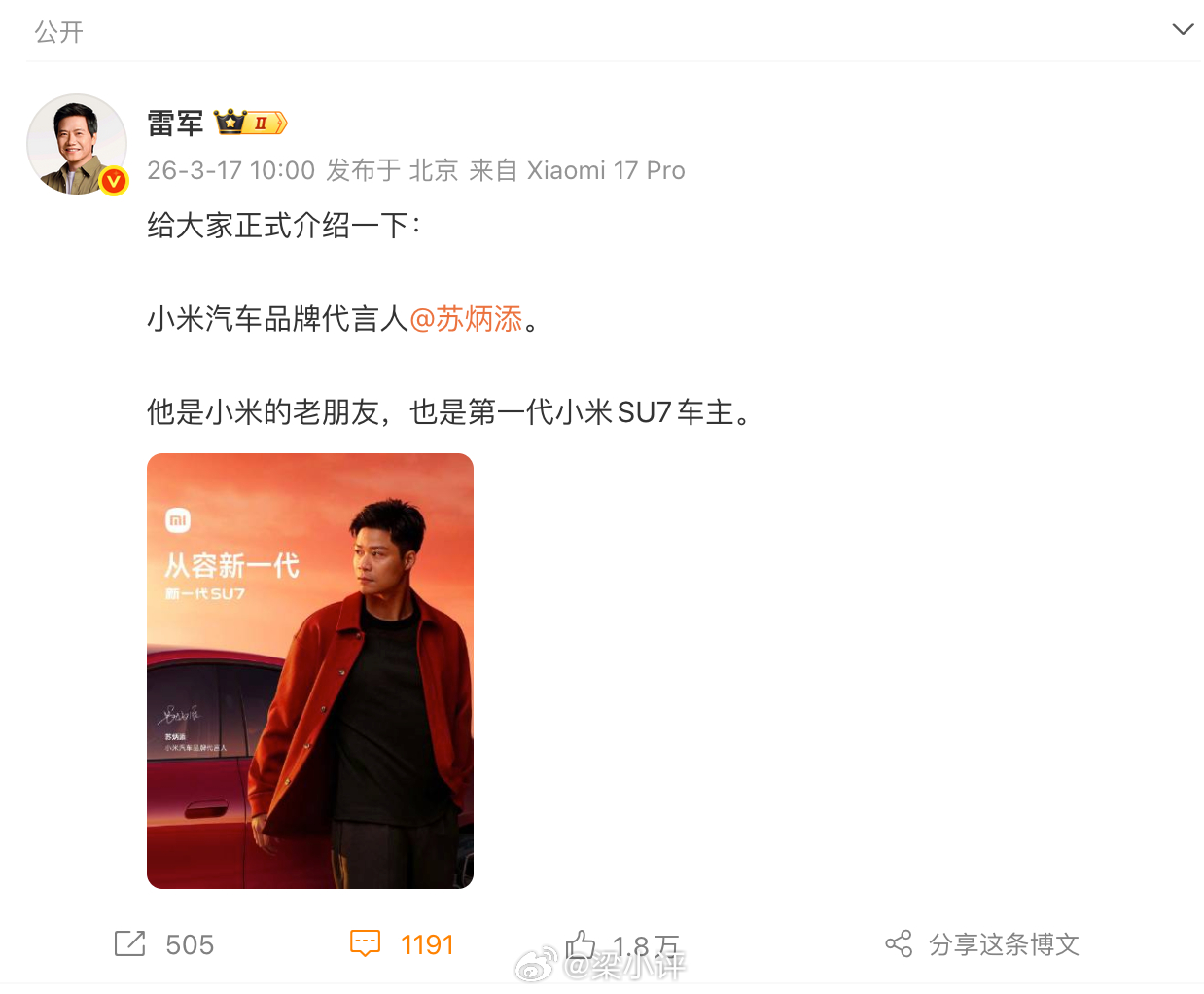This screenshot has height=994, width=1204.
Task: Open the crown membership badge next to 雷军
Action: click(250, 123)
